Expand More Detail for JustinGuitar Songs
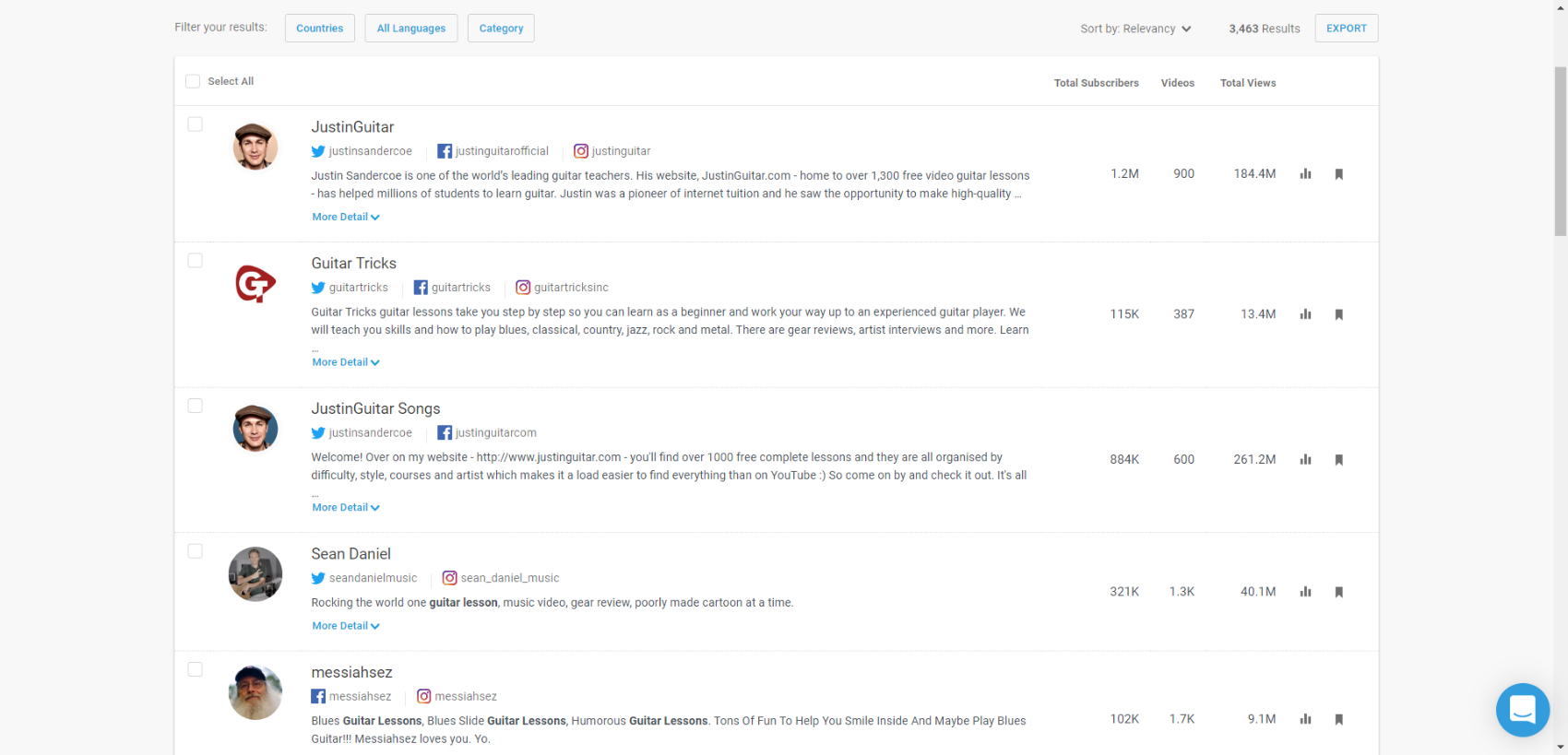This screenshot has width=1568, height=755. pyautogui.click(x=346, y=508)
